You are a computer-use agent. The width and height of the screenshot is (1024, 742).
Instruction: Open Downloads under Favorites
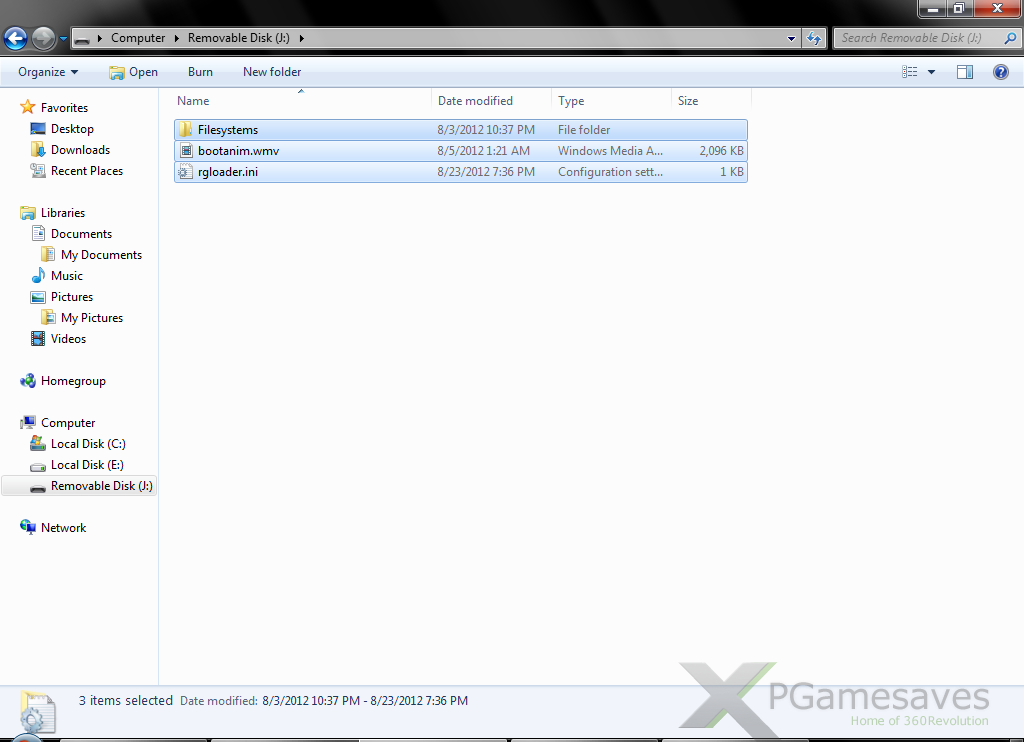click(x=80, y=150)
